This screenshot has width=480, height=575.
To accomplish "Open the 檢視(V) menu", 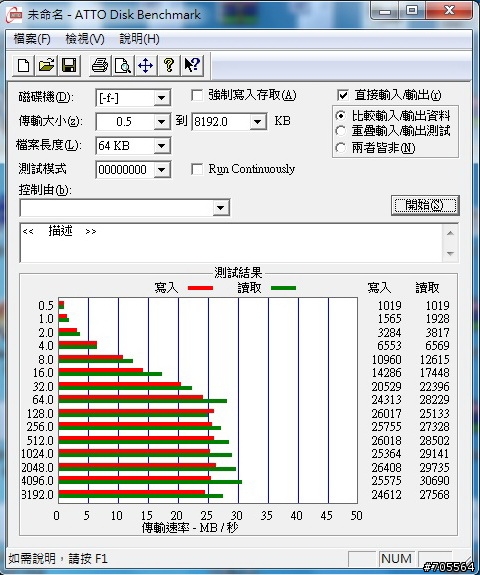I will pos(85,39).
